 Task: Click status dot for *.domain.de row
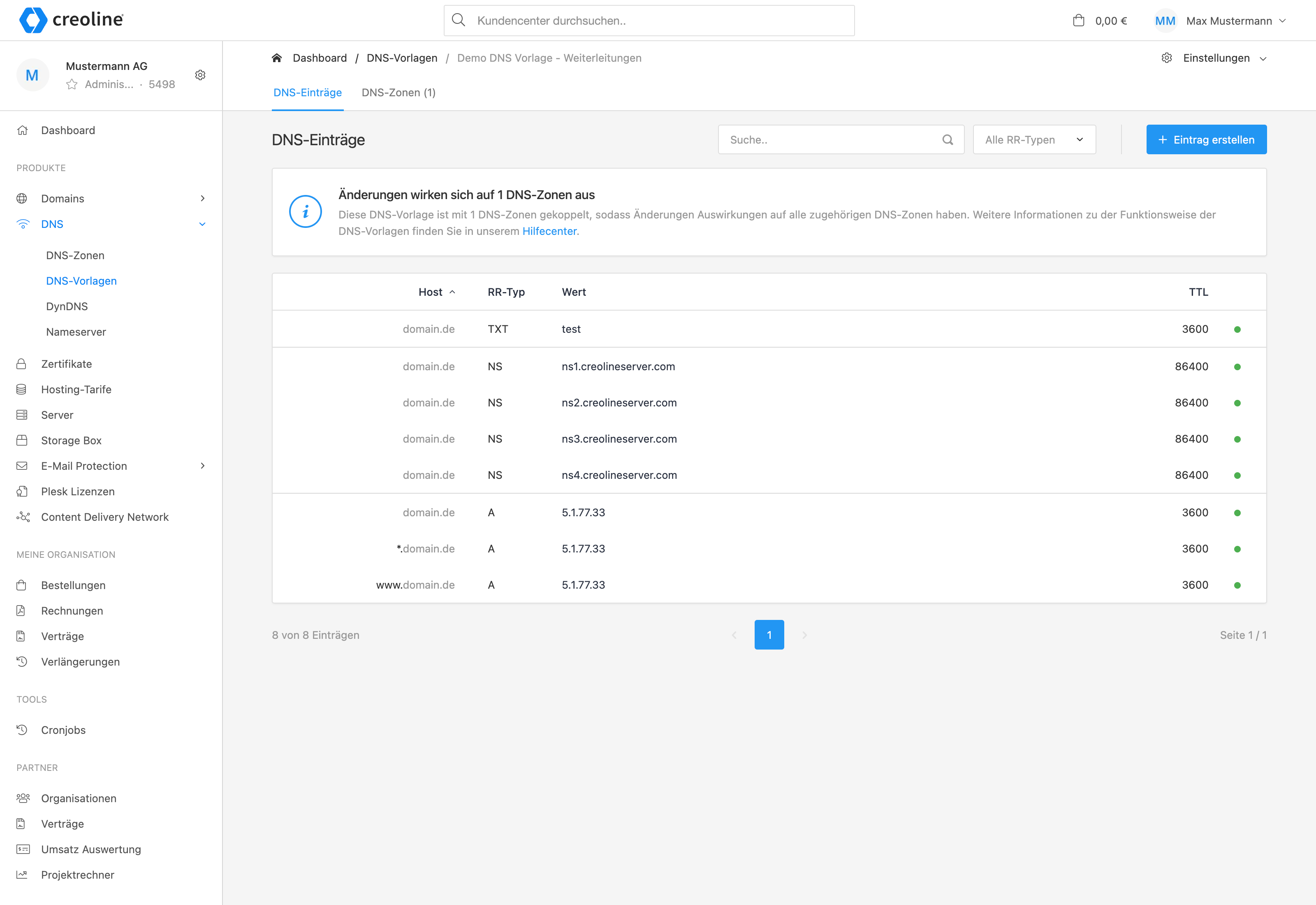coord(1237,549)
